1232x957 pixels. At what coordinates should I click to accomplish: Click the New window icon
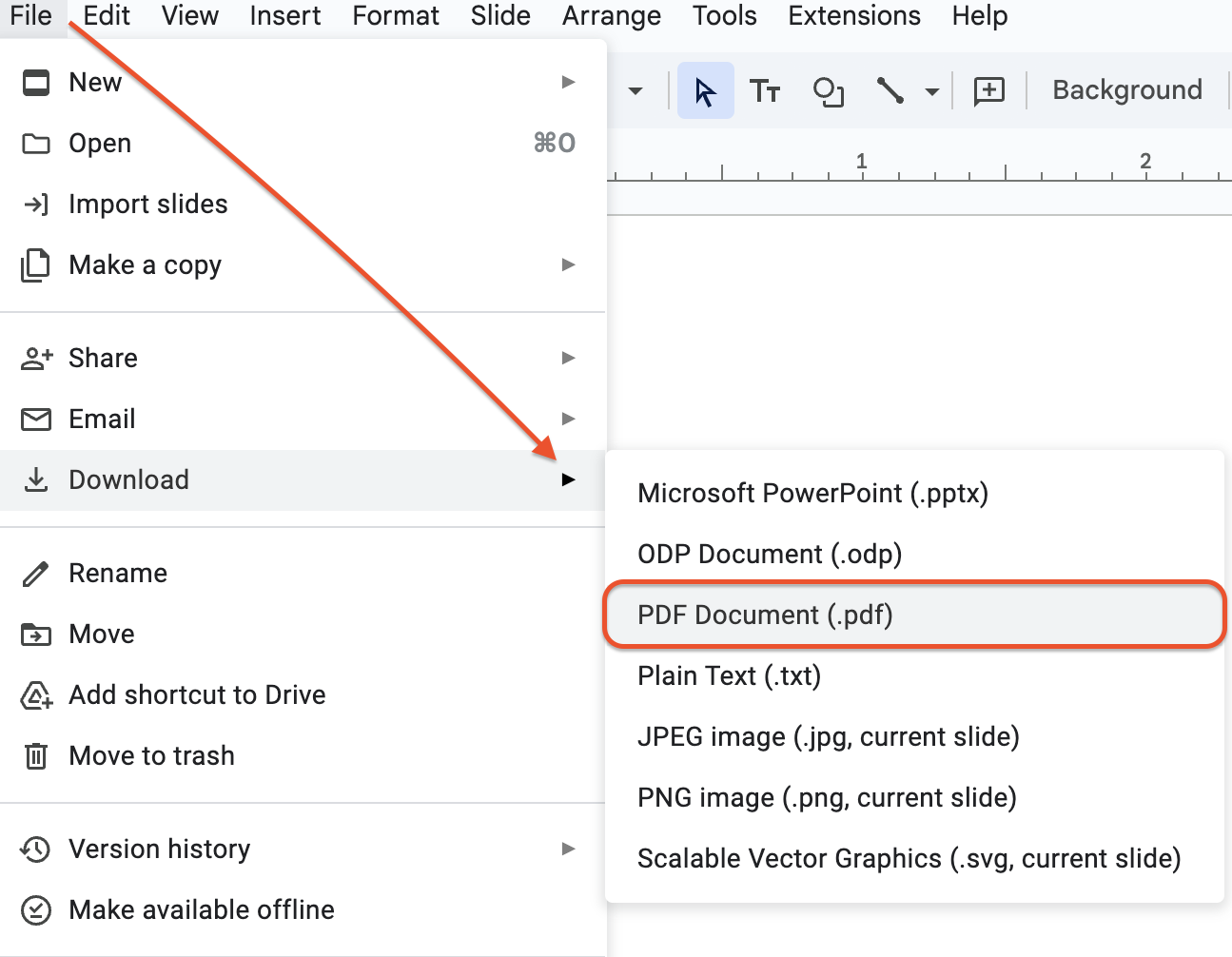[x=36, y=83]
